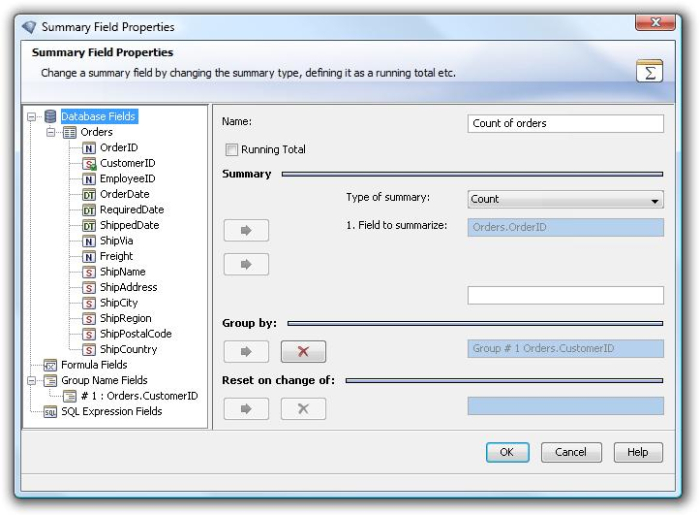
Task: Click the numeric icon beside Freight
Action: tap(89, 257)
